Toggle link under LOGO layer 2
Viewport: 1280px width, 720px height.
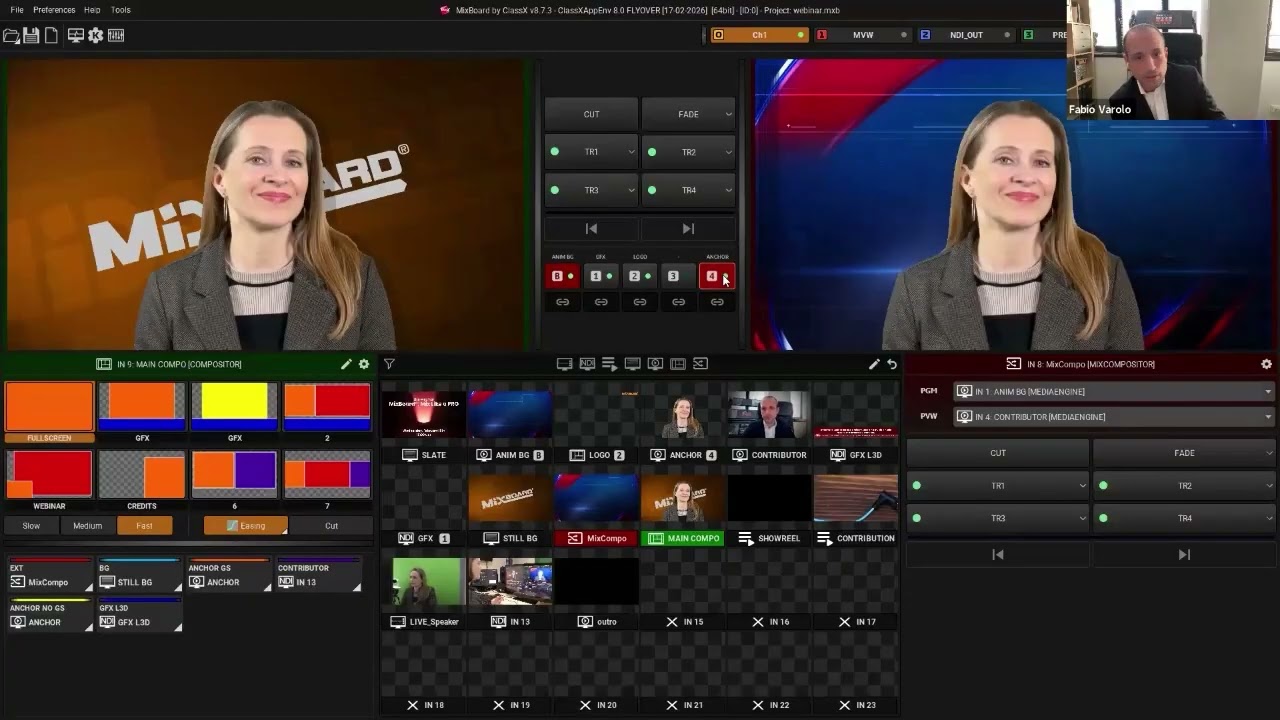(x=640, y=302)
